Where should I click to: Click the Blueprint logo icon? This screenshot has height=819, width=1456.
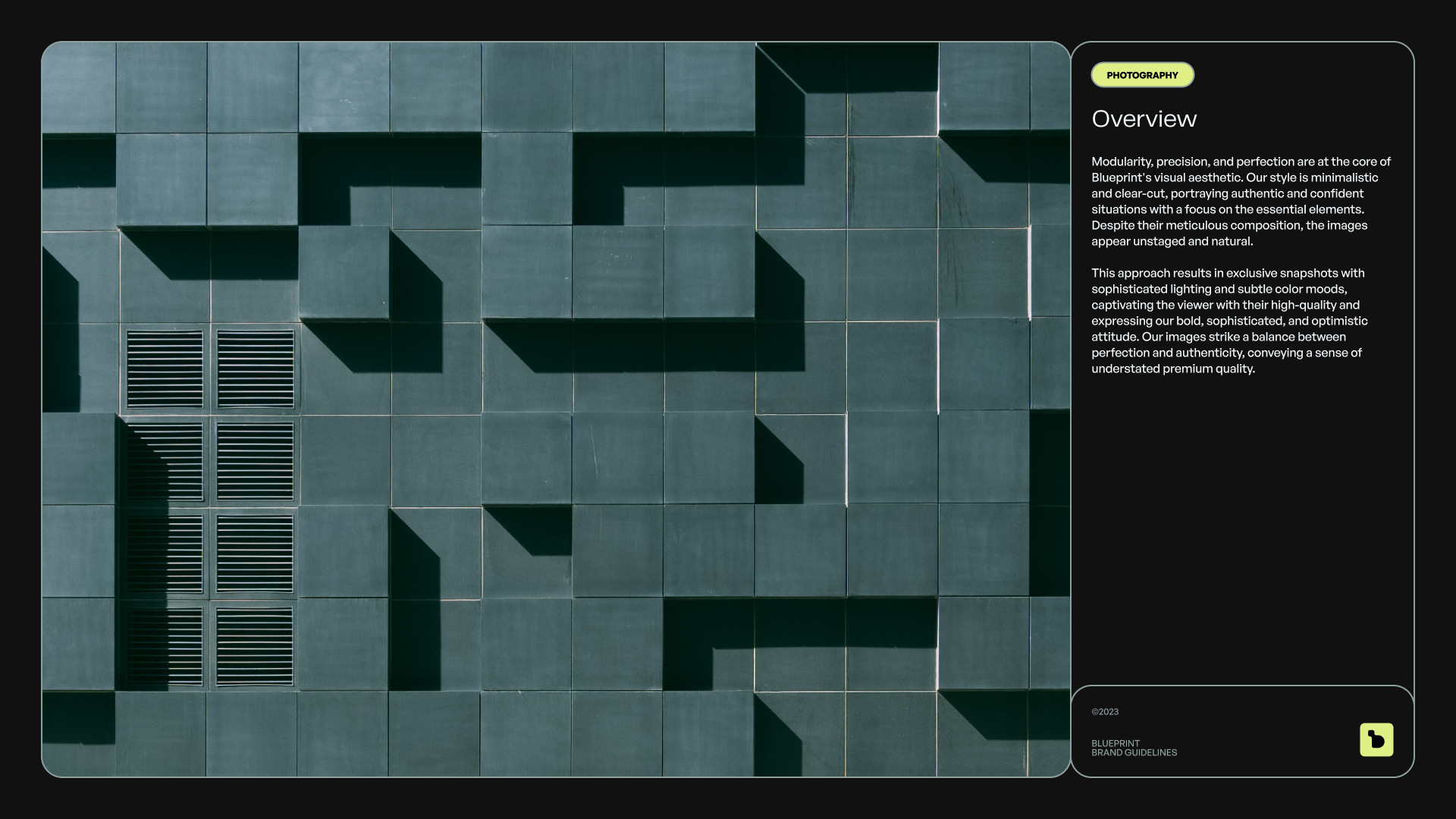[x=1376, y=739]
